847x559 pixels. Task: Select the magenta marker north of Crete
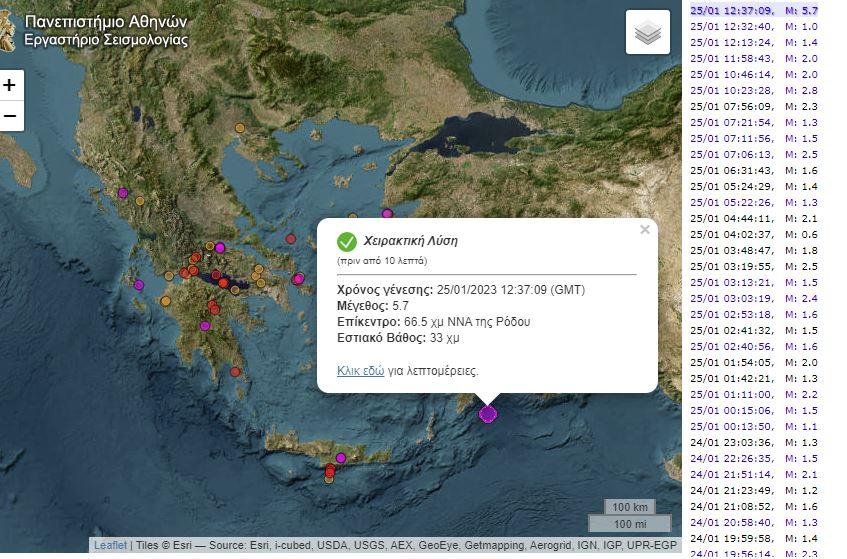tap(341, 458)
